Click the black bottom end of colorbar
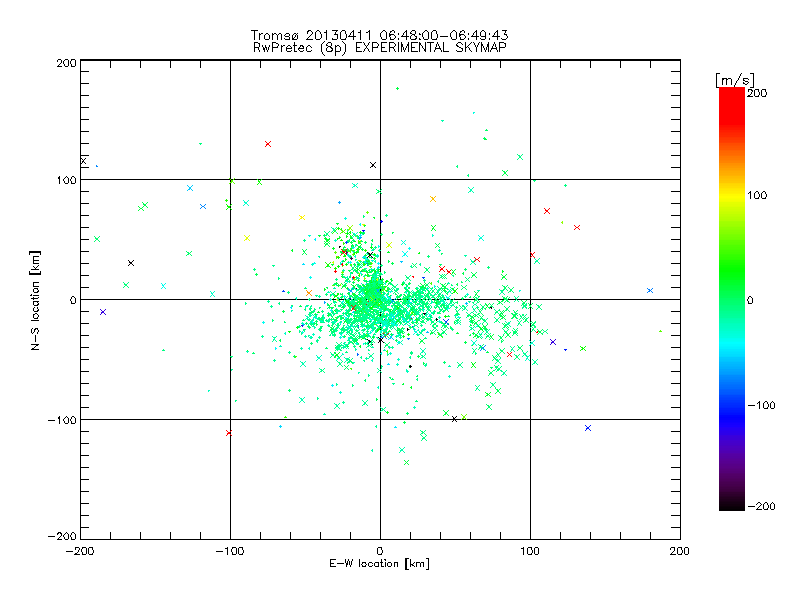 coord(732,503)
